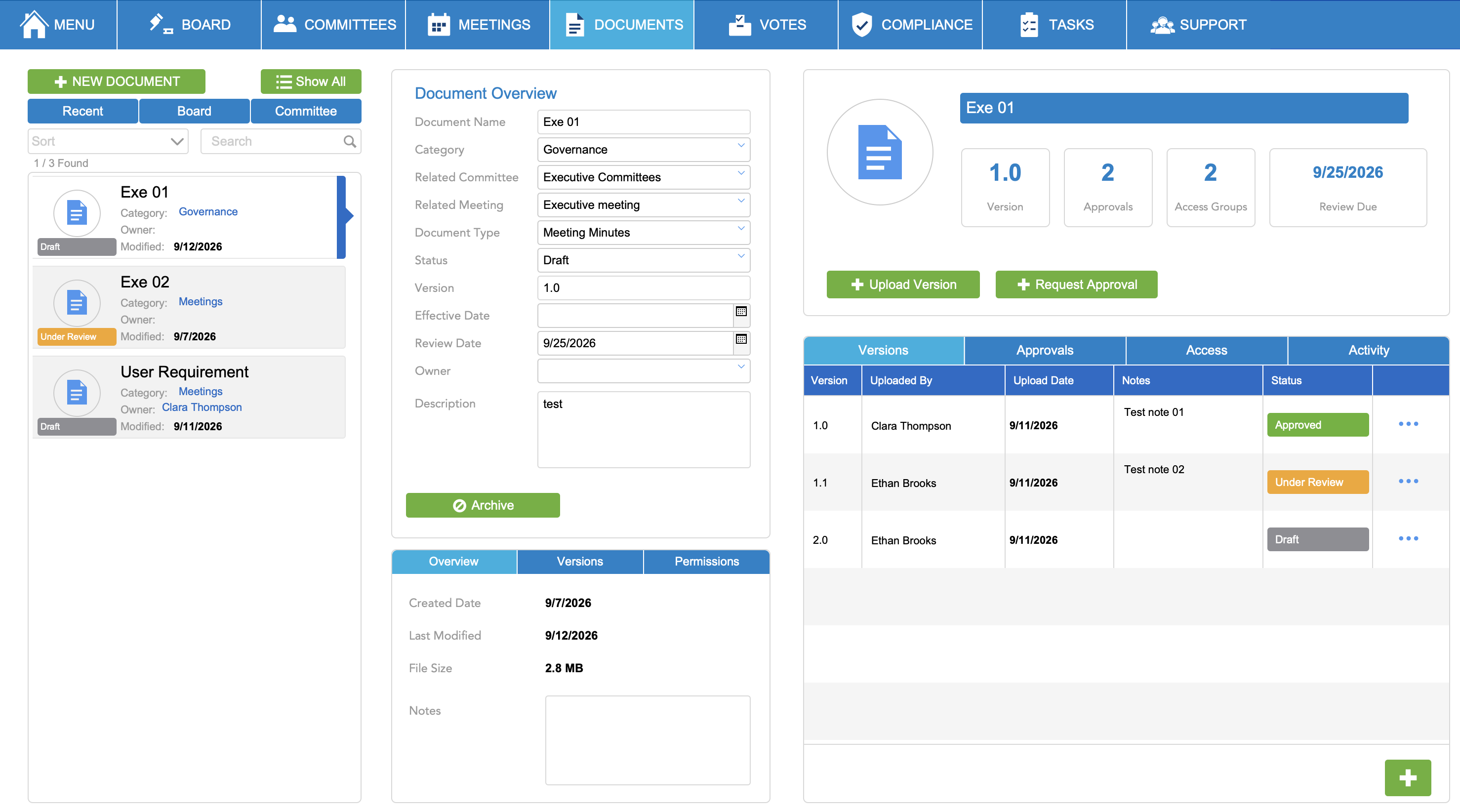Click the large document icon in the summary panel

880,152
